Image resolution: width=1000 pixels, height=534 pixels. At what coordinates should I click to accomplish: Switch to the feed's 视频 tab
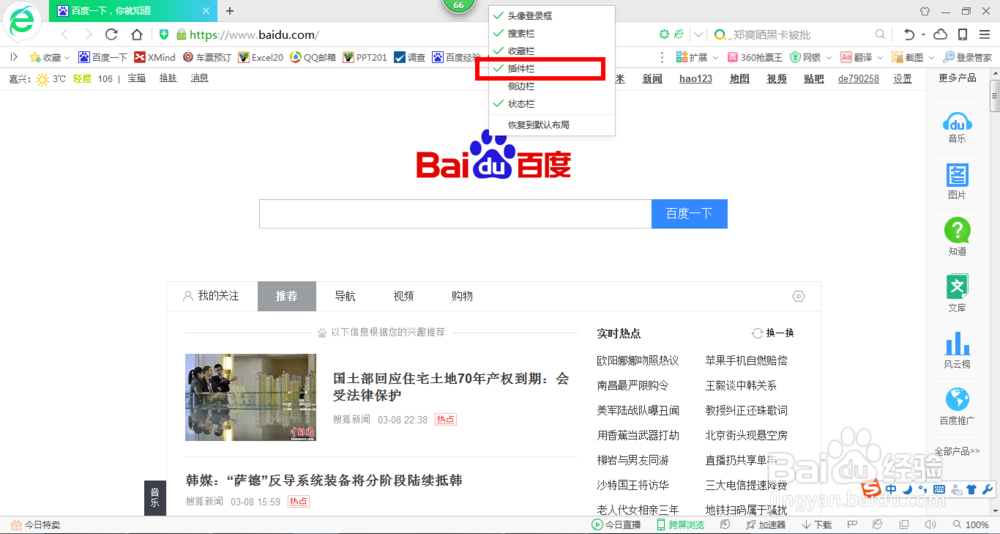404,296
